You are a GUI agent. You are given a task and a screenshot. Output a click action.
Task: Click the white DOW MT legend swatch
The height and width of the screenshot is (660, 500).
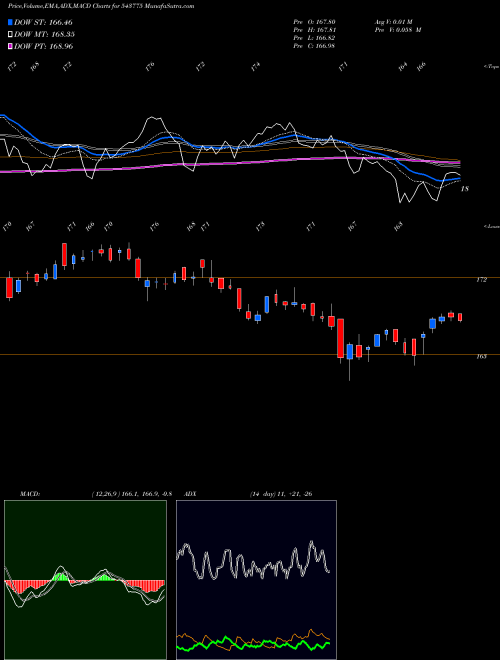10,34
